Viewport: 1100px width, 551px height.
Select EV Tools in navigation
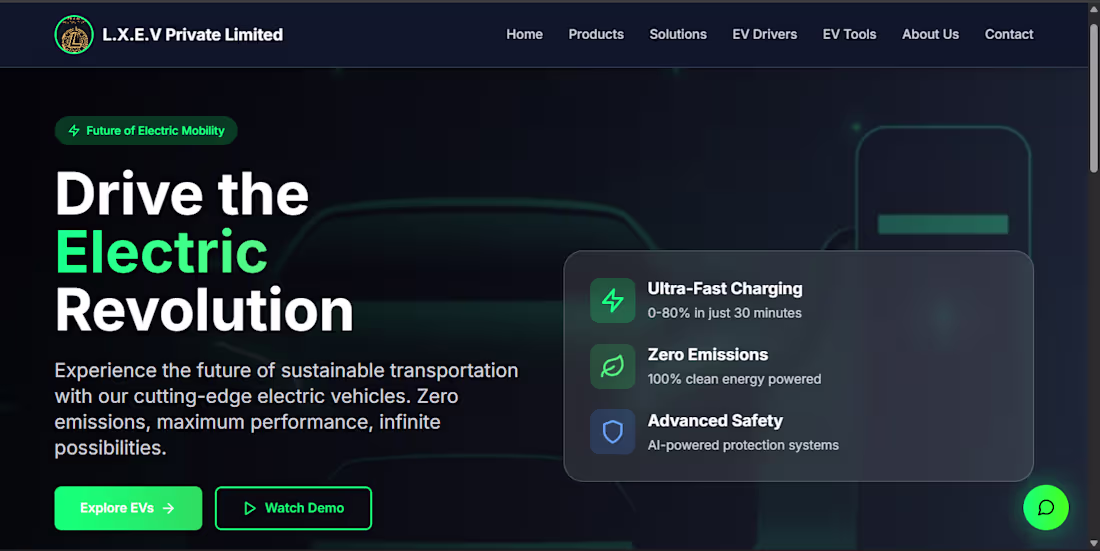[x=850, y=34]
